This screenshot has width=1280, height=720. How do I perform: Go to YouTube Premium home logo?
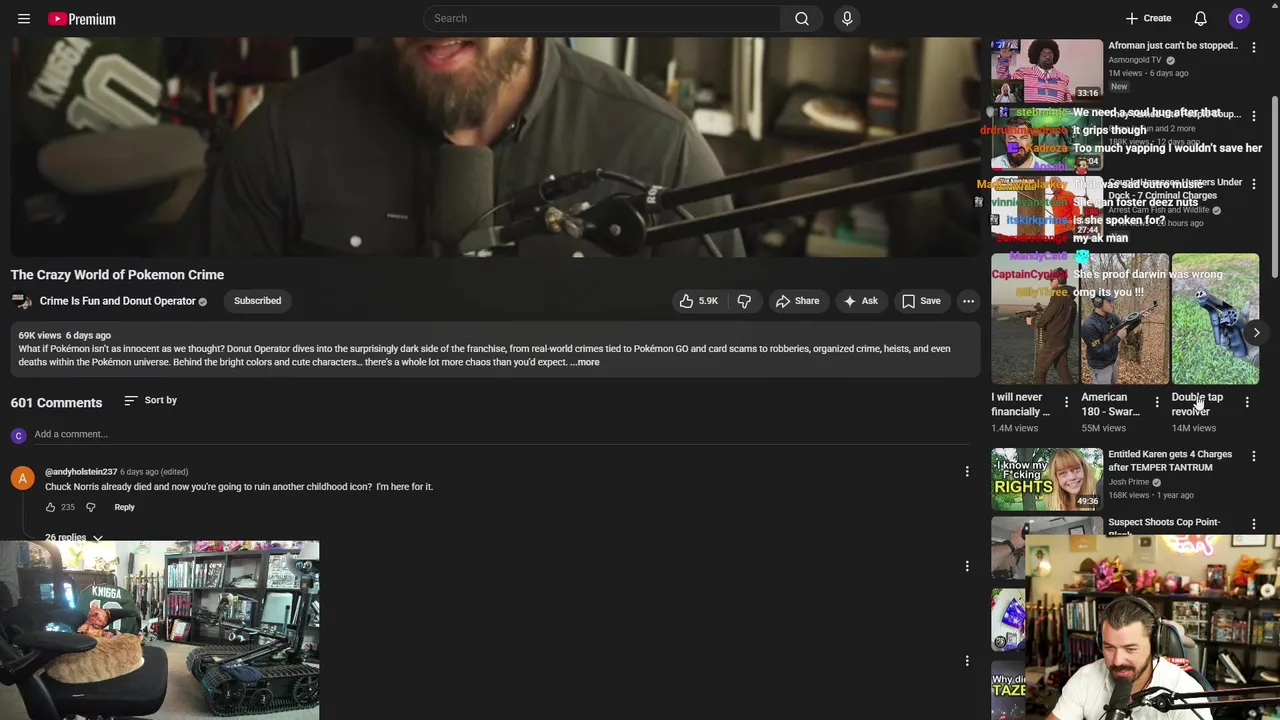tap(82, 19)
